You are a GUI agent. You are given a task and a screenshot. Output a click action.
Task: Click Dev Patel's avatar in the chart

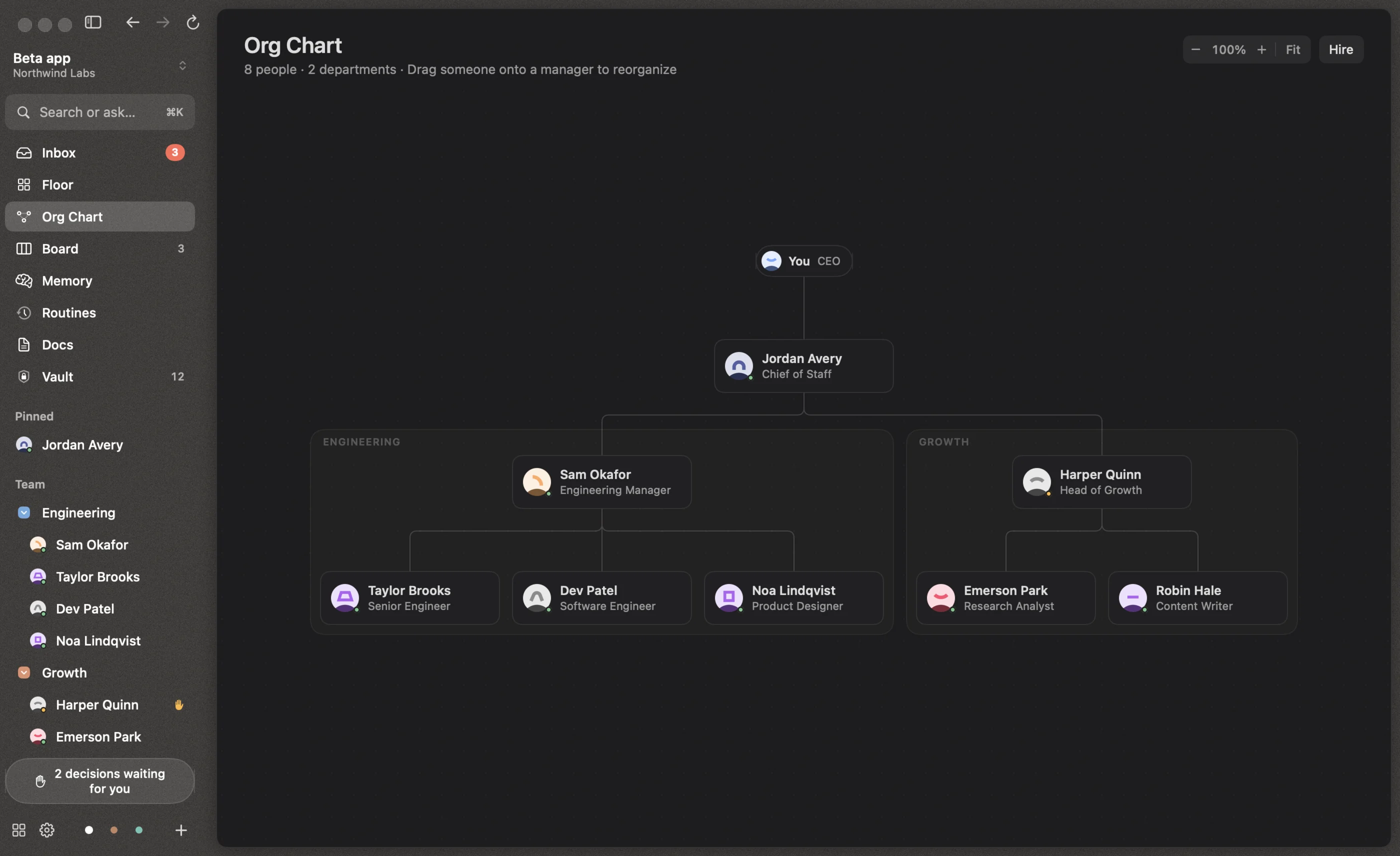click(x=536, y=597)
